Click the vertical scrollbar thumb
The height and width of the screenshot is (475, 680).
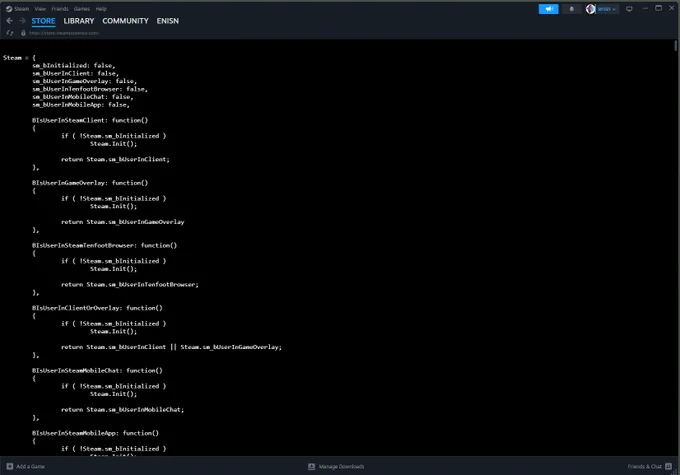[676, 46]
